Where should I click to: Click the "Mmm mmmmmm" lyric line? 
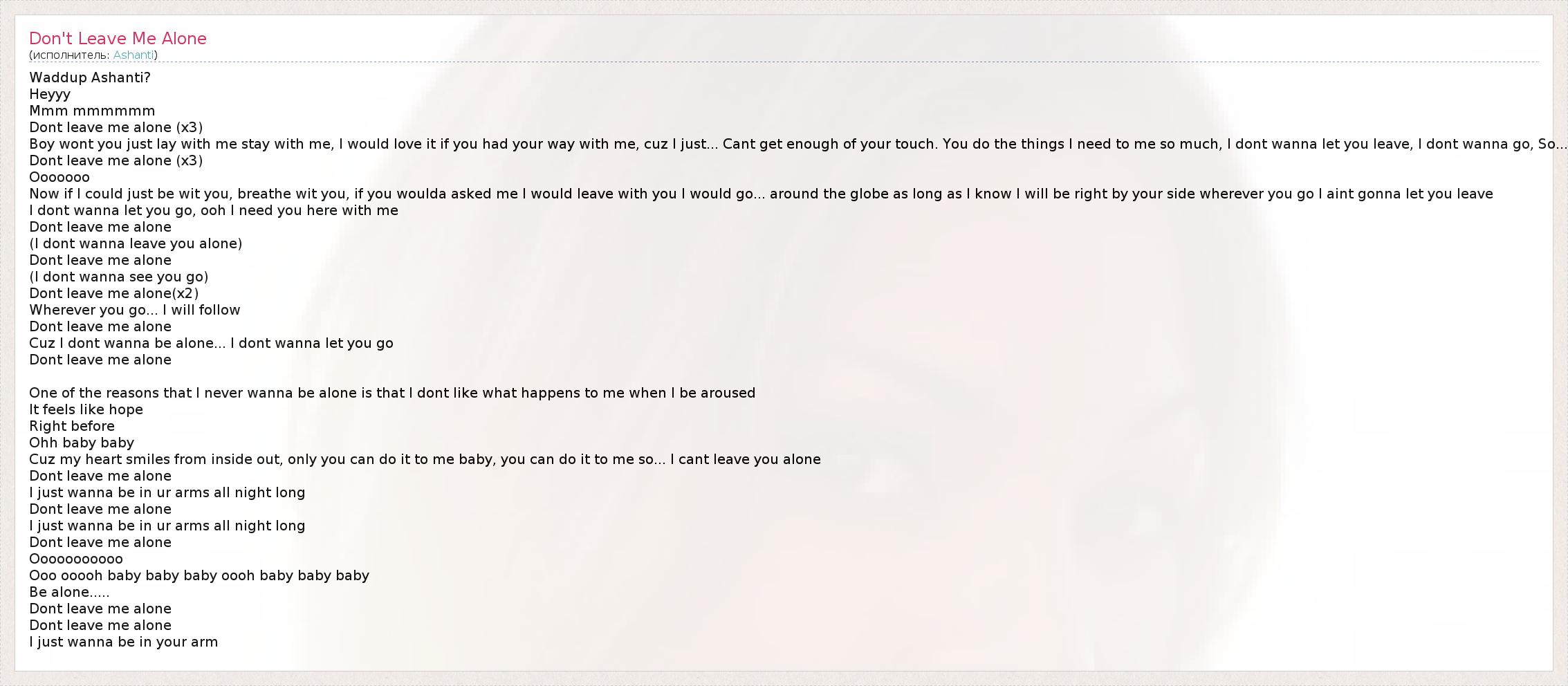click(92, 111)
